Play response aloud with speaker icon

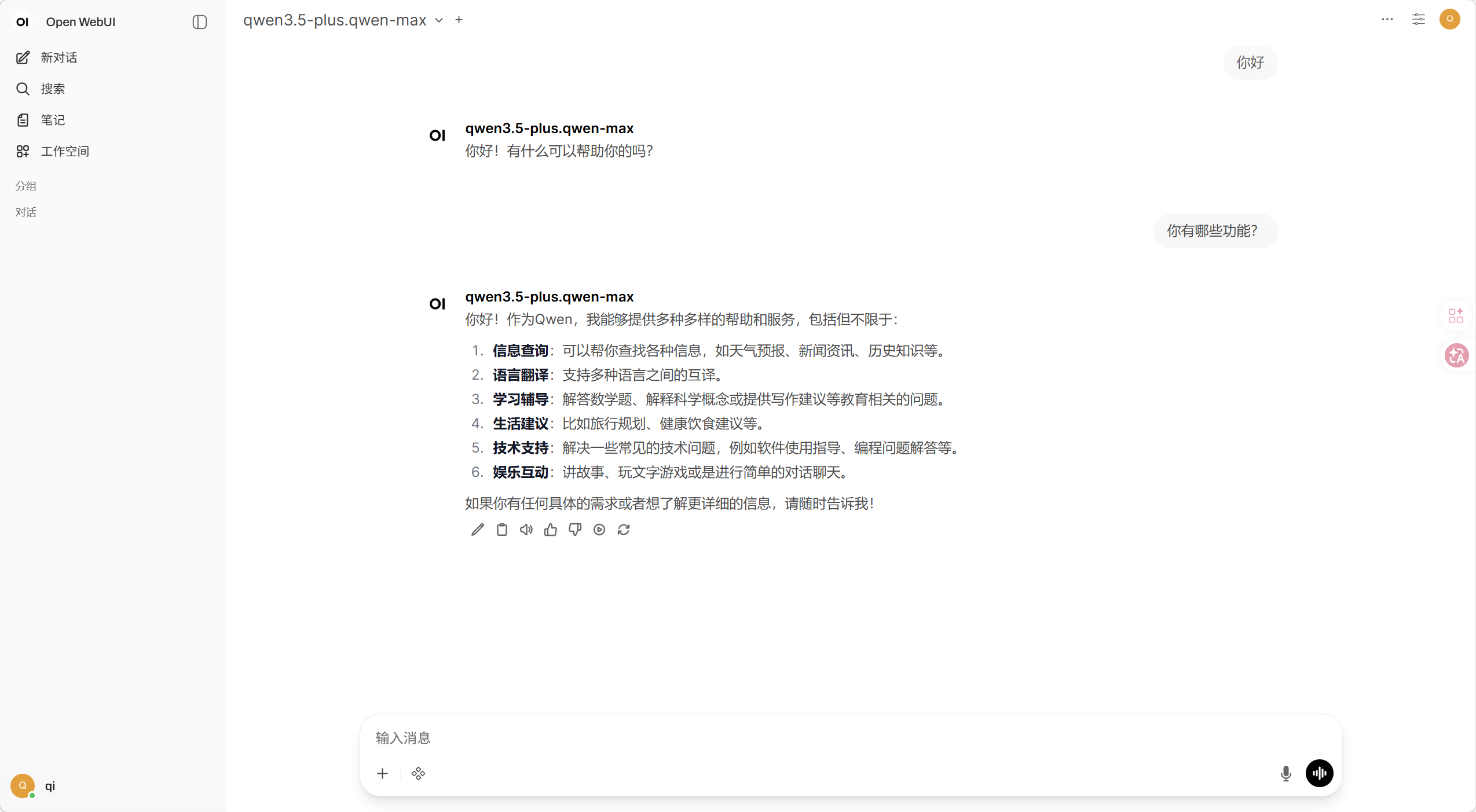click(526, 530)
